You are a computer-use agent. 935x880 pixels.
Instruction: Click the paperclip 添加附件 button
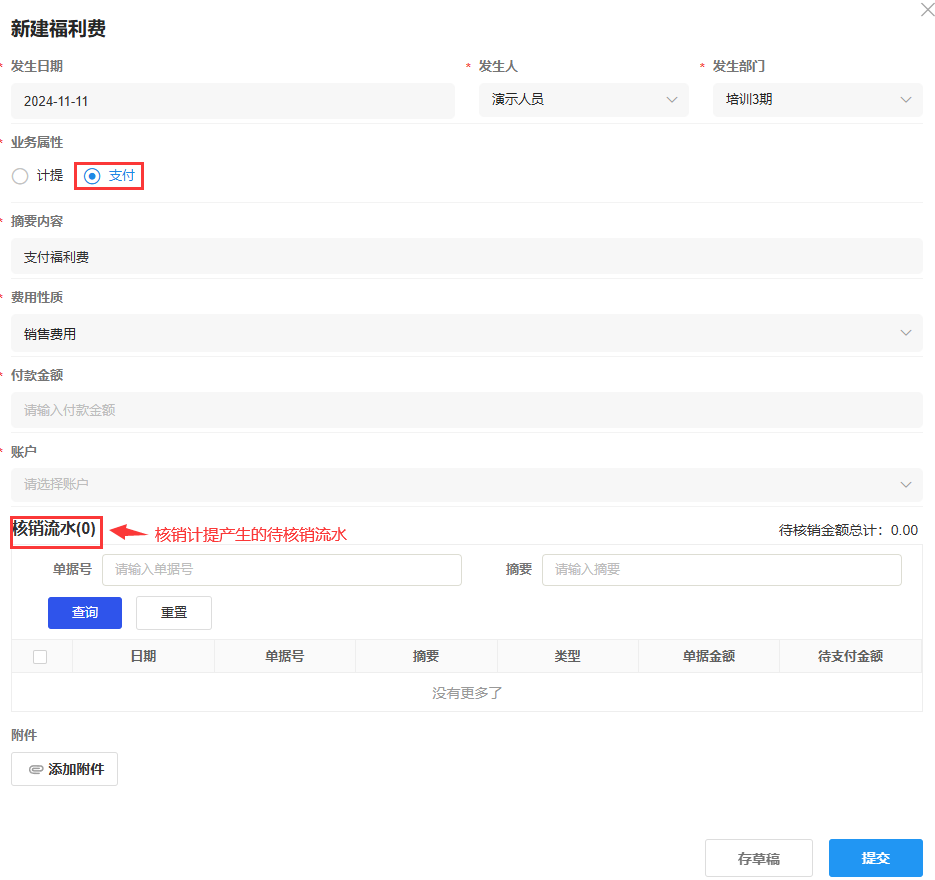click(65, 769)
